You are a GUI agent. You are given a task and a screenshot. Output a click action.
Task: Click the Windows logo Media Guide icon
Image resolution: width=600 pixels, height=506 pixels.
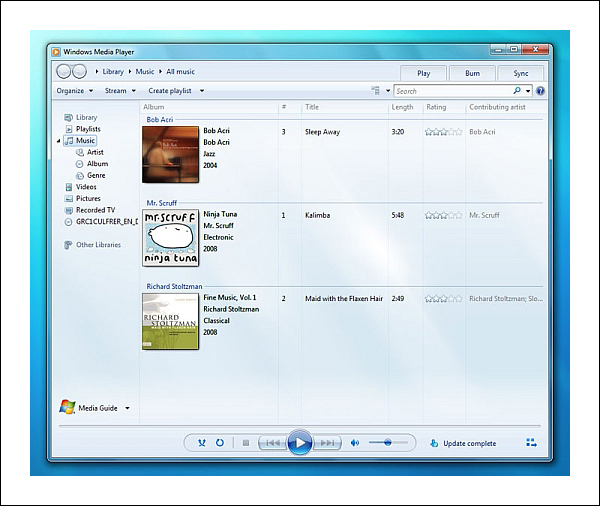coord(67,407)
